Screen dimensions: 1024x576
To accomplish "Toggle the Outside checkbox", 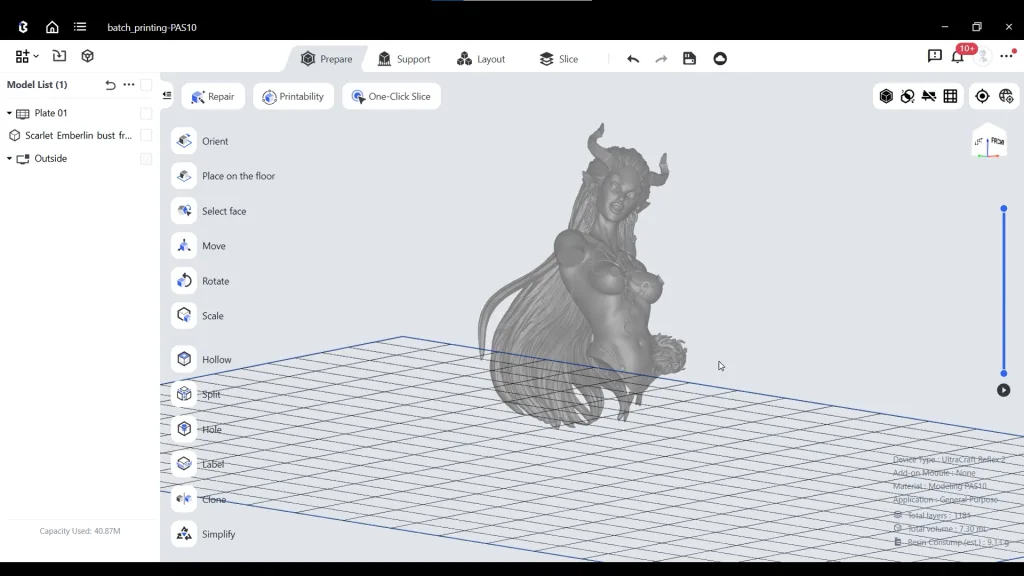I will point(146,159).
